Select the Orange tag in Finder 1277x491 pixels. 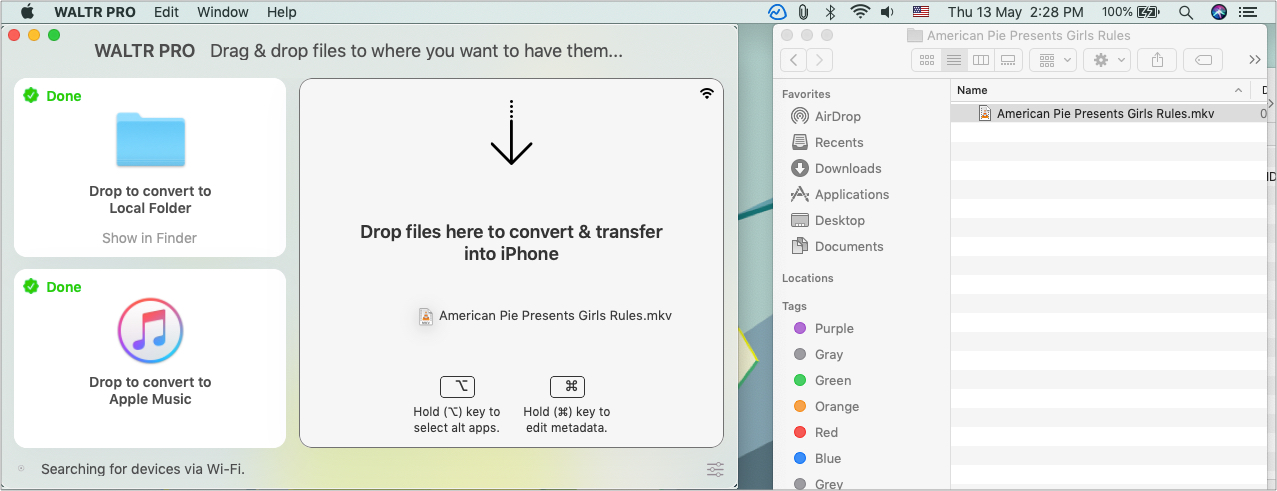click(837, 406)
